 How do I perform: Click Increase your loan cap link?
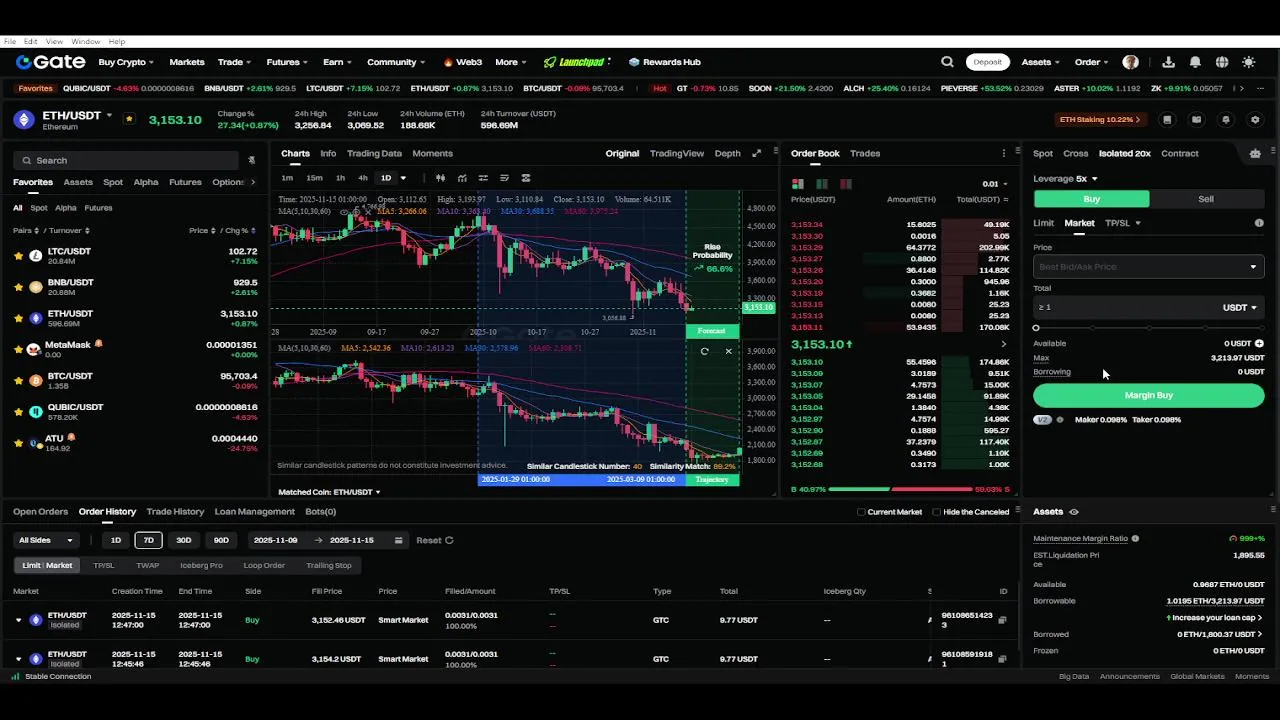(1216, 618)
